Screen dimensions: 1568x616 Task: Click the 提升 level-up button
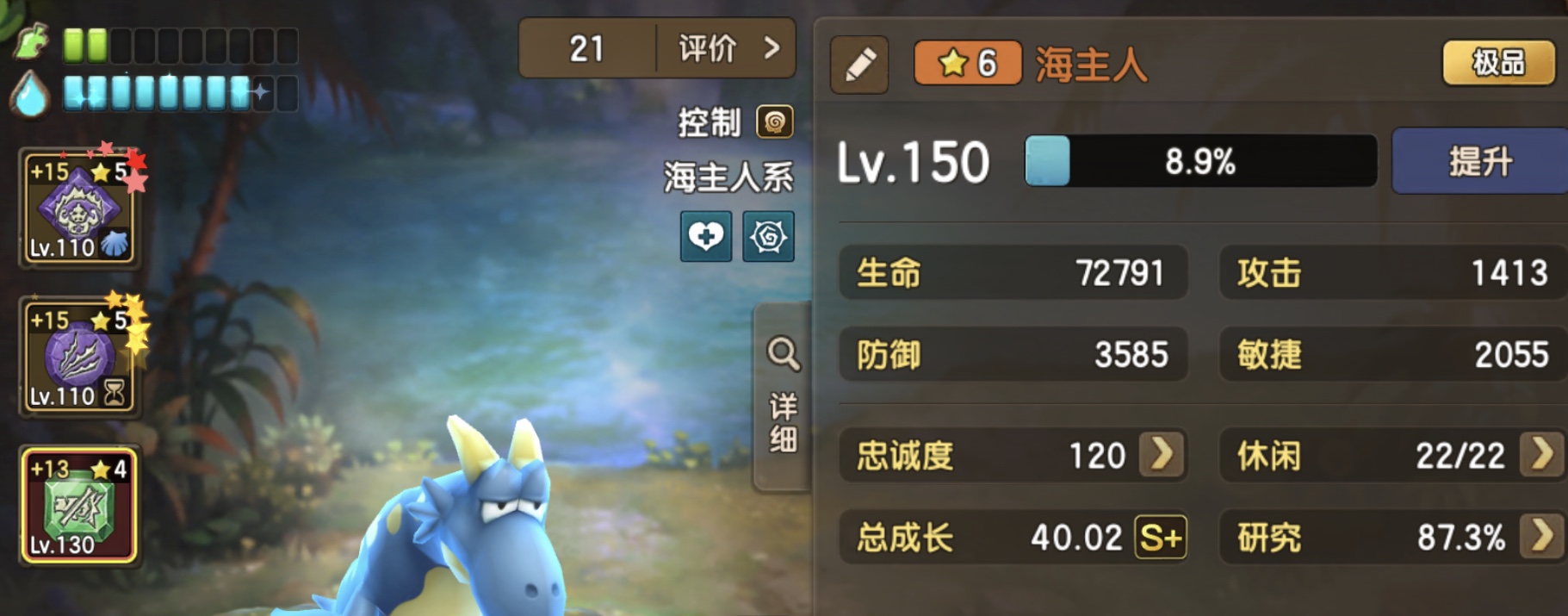pyautogui.click(x=1480, y=161)
